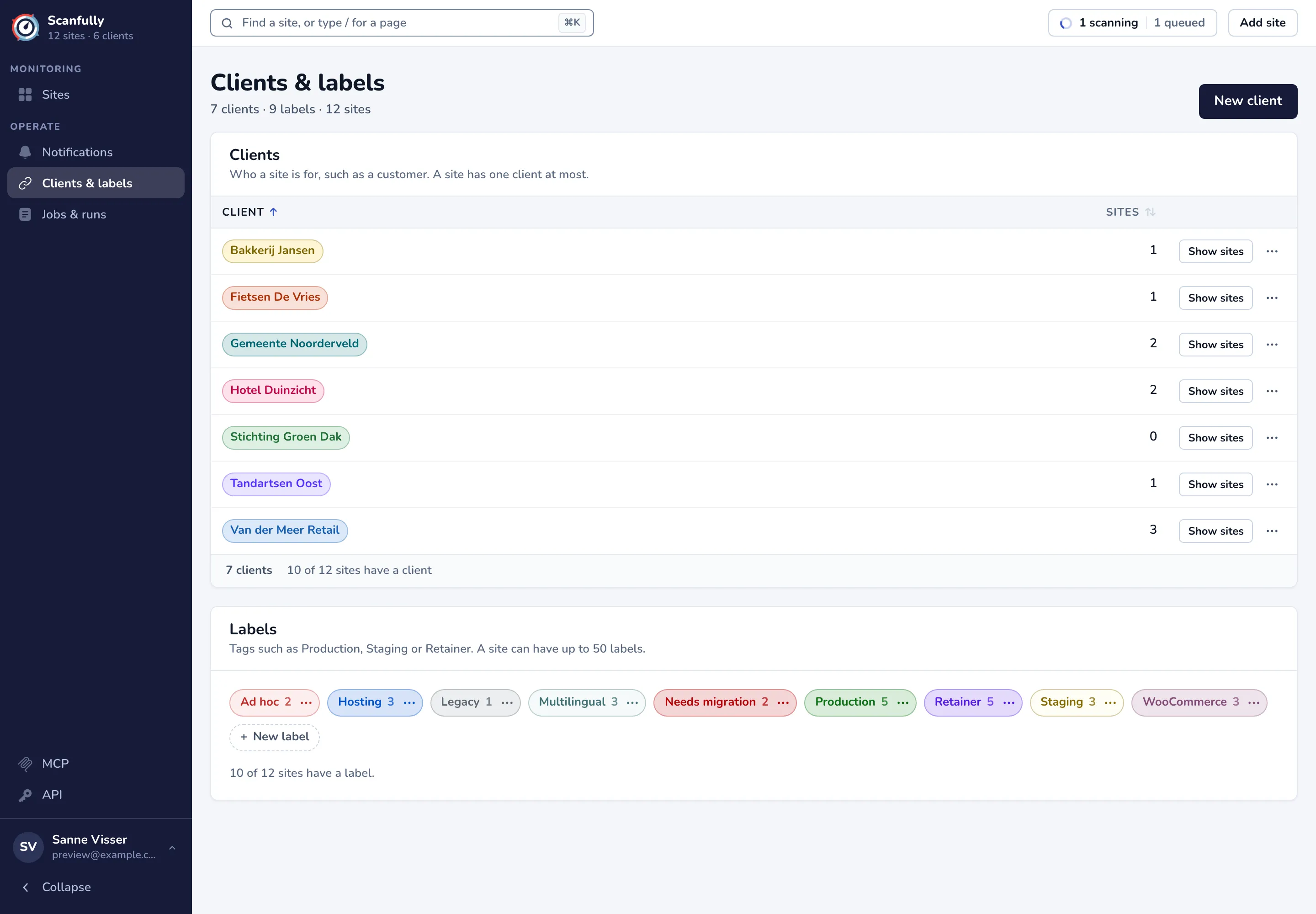
Task: Open Notifications in the sidebar
Action: pyautogui.click(x=96, y=152)
